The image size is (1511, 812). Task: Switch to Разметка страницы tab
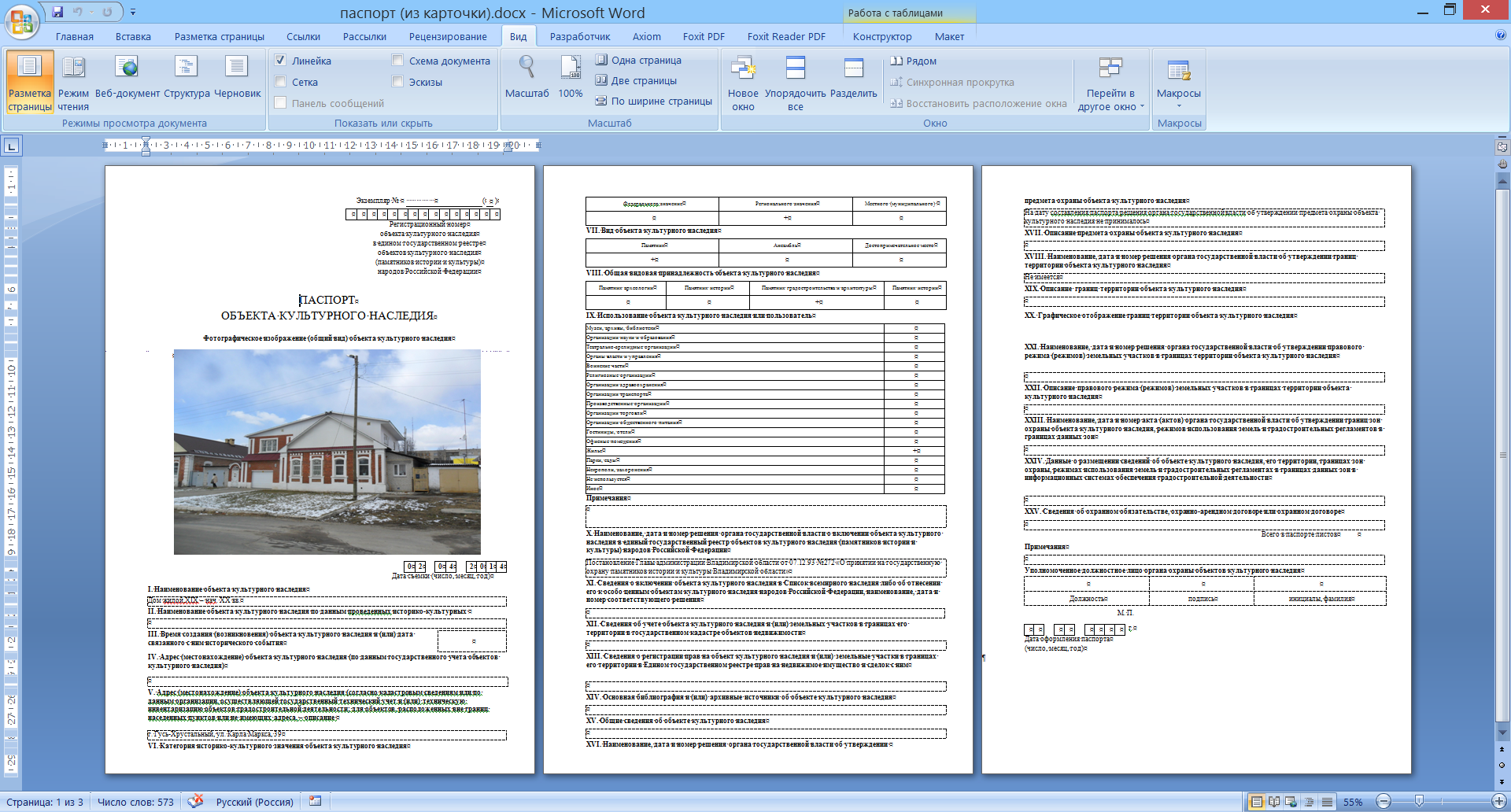219,37
